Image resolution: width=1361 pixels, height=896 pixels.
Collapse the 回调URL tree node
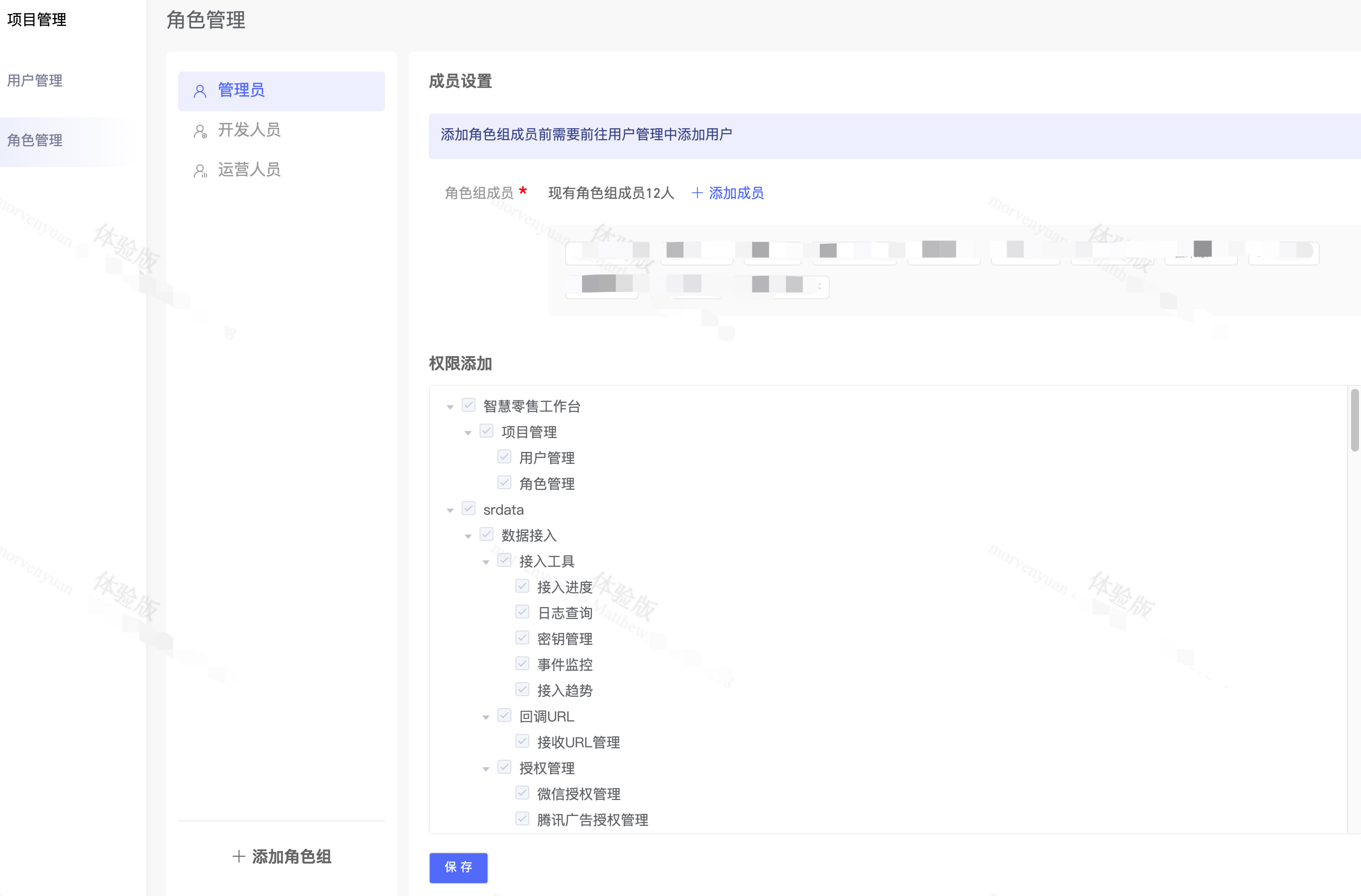(486, 717)
